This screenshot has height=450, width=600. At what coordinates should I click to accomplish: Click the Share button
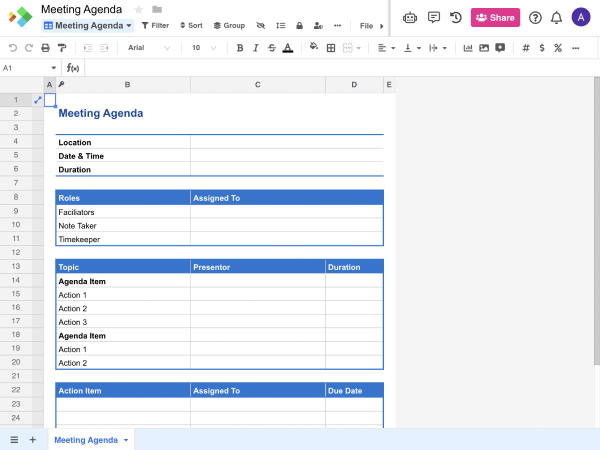[x=495, y=17]
